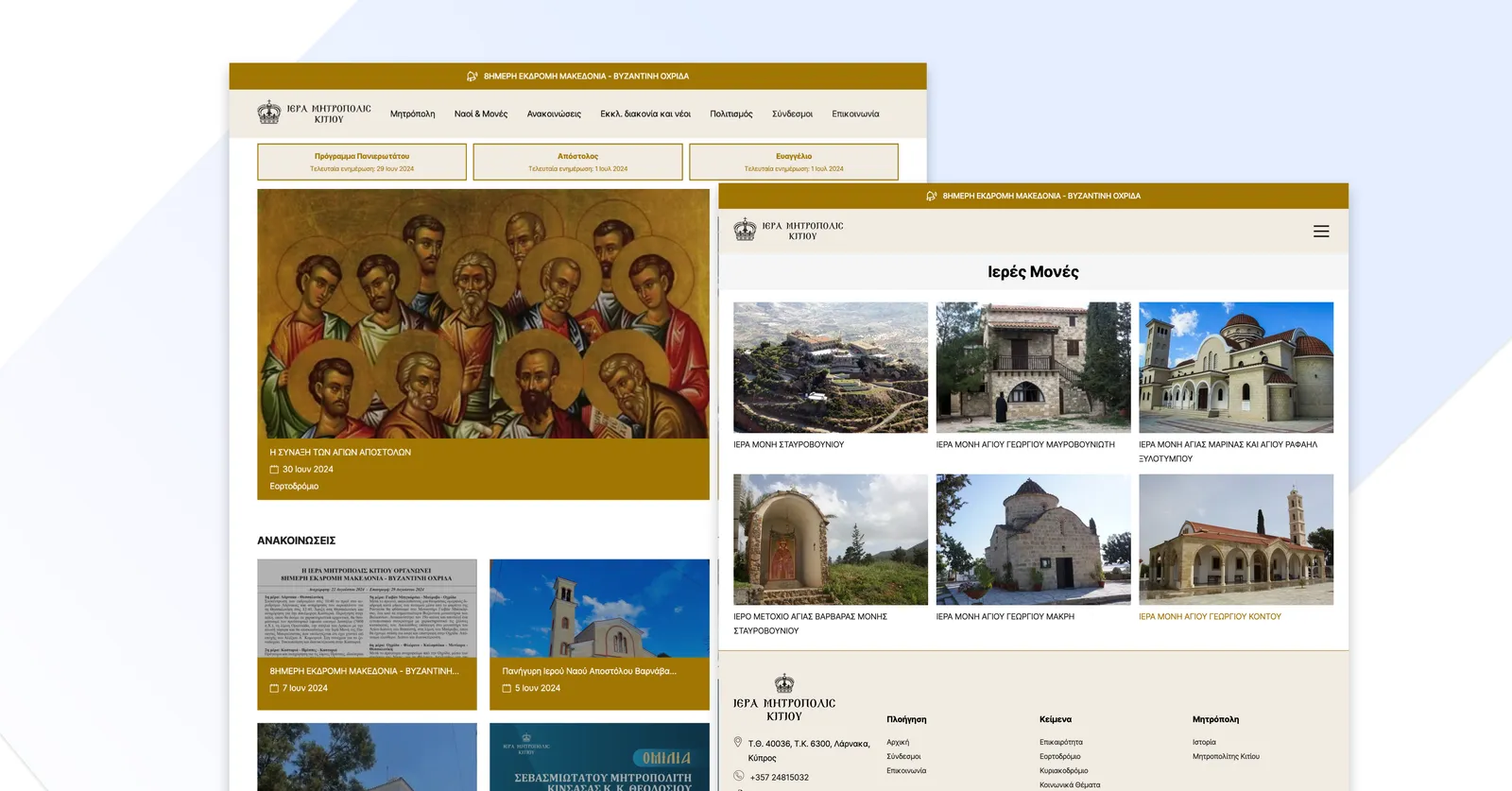Click the Metropolis crest logo in back window header
The height and width of the screenshot is (791, 1512).
269,112
